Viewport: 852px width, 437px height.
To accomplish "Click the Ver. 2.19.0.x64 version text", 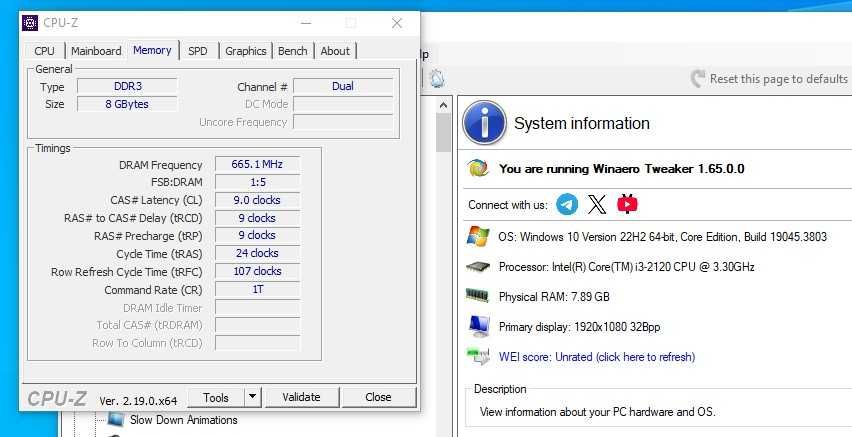I will [138, 401].
